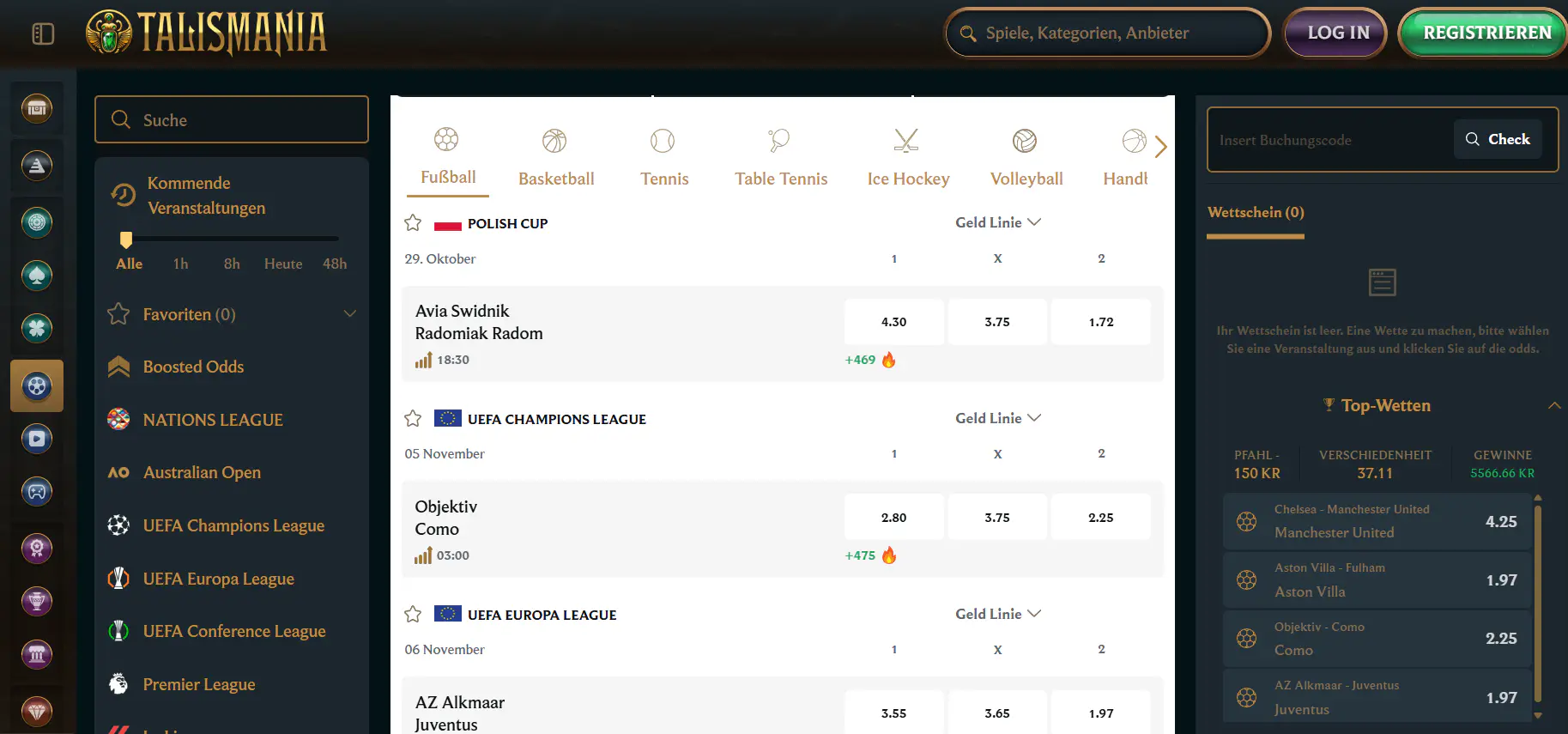The image size is (1568, 734).
Task: Open the game controller rail icon
Action: [x=37, y=492]
